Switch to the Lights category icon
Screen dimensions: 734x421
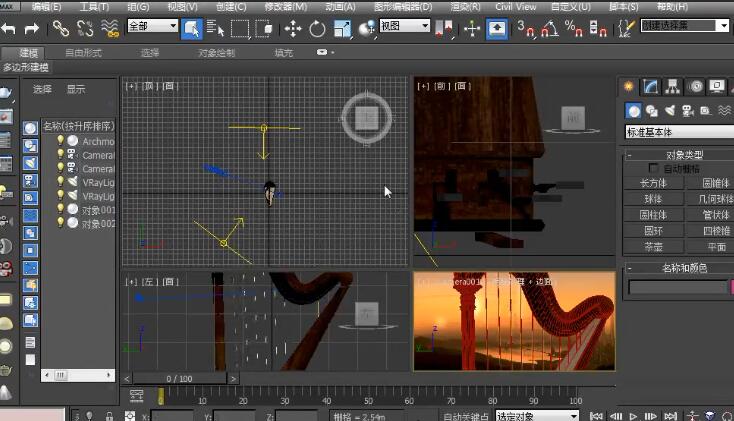coord(672,110)
